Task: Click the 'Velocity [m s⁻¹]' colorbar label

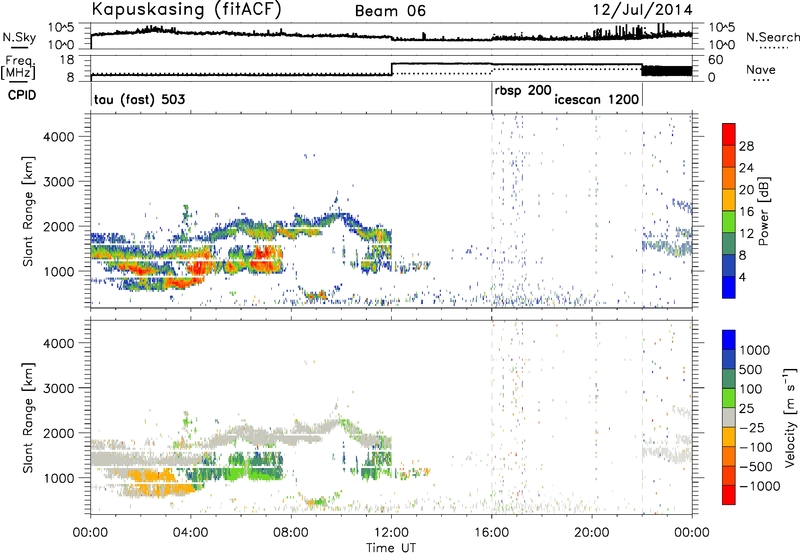Action: [790, 417]
